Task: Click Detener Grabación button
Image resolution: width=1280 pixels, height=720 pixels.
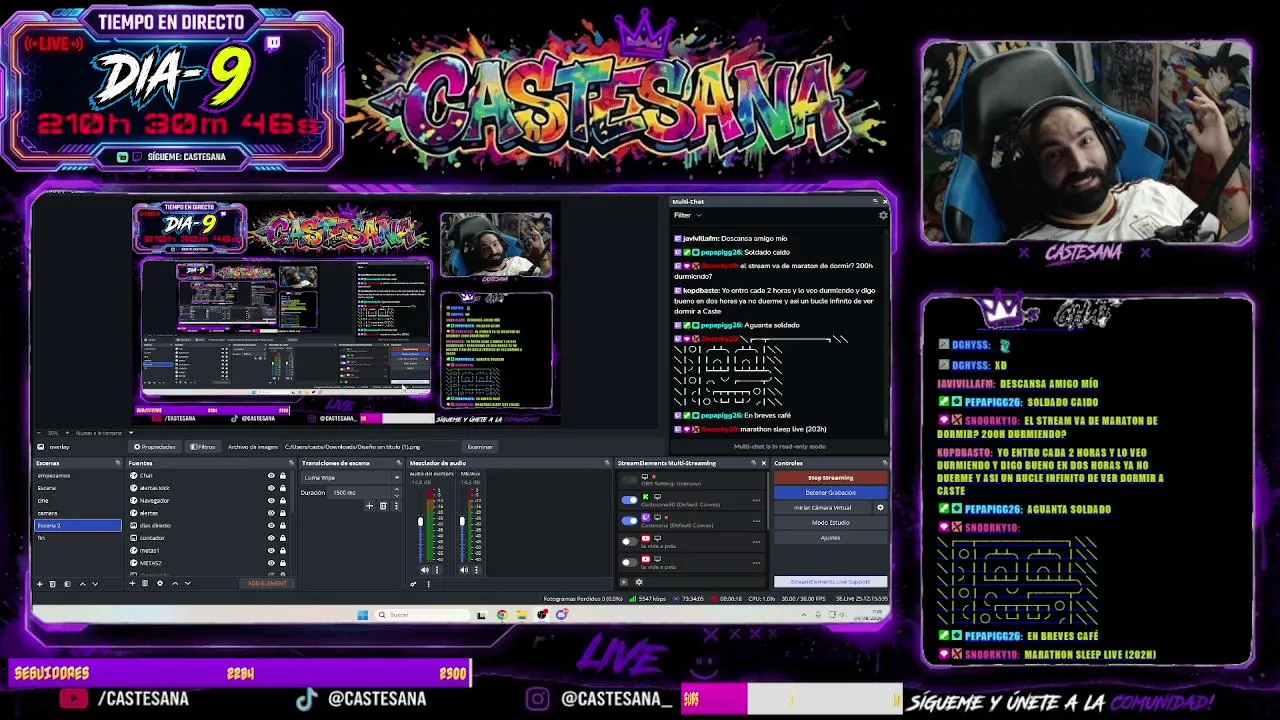Action: pyautogui.click(x=830, y=493)
